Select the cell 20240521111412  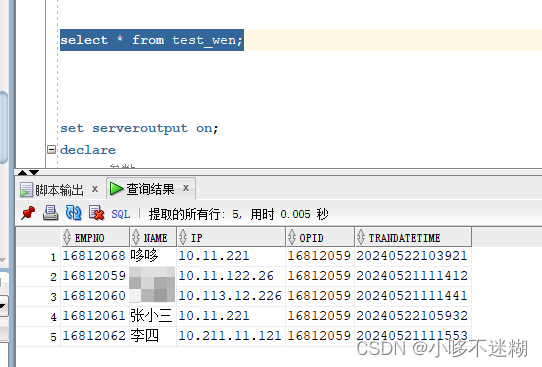[412, 276]
